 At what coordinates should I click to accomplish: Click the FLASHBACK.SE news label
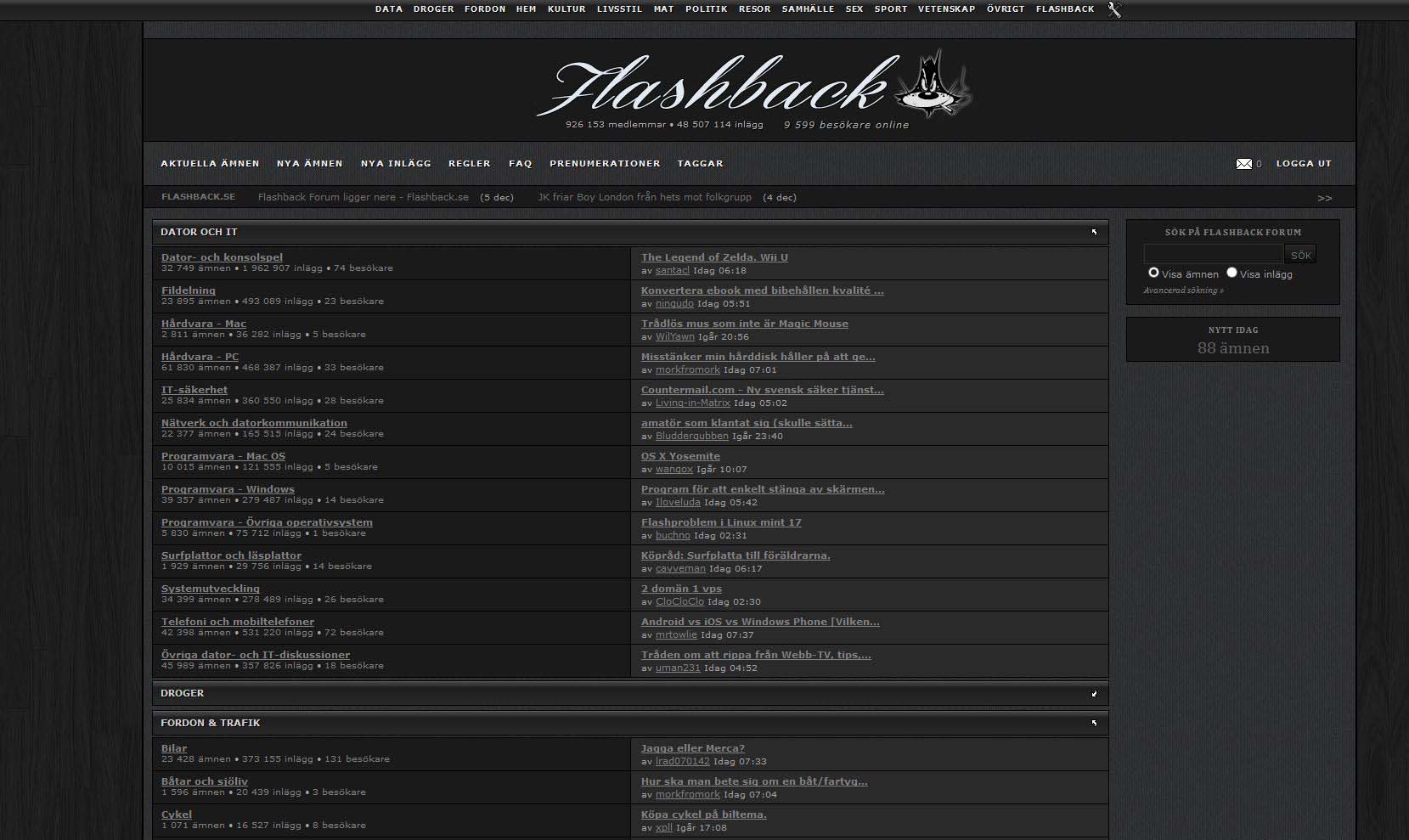click(x=199, y=197)
